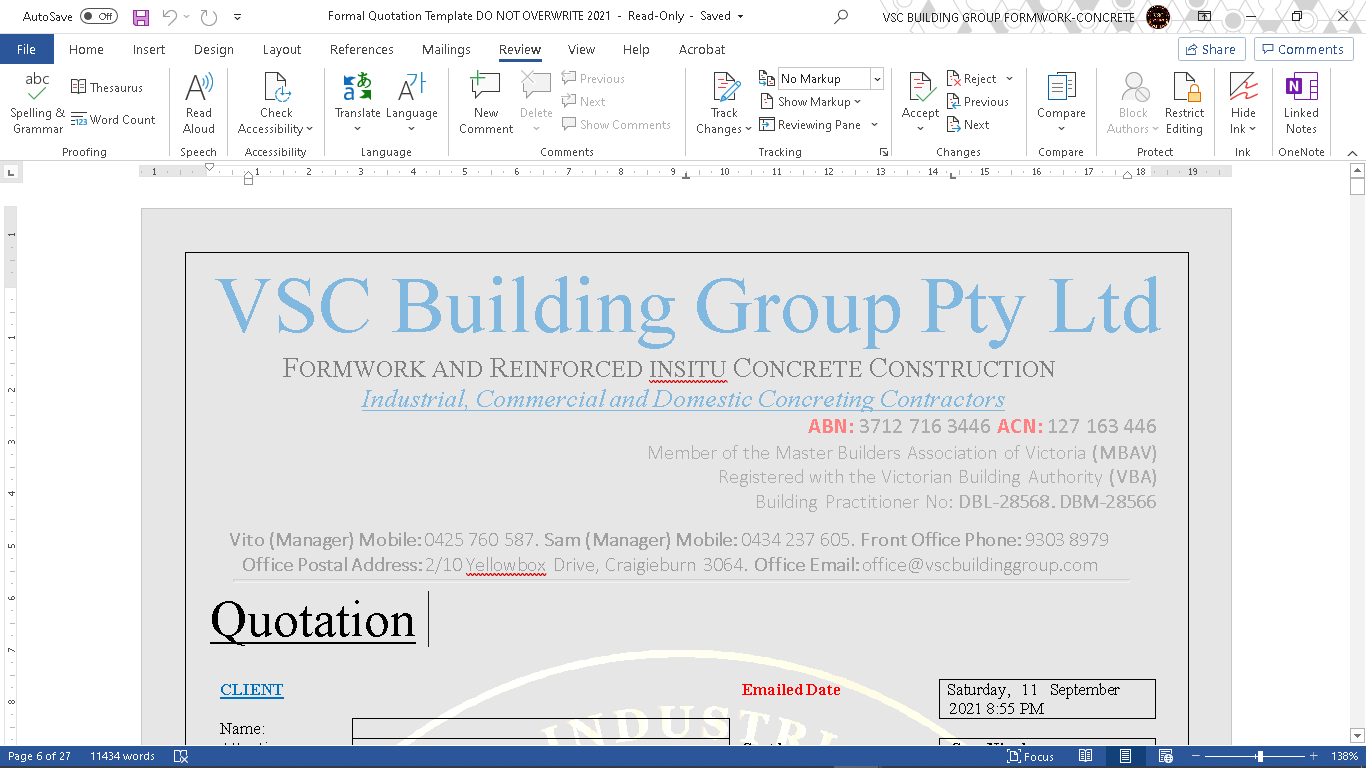Open Spelling & Grammar check
This screenshot has height=768, width=1366.
pos(37,103)
